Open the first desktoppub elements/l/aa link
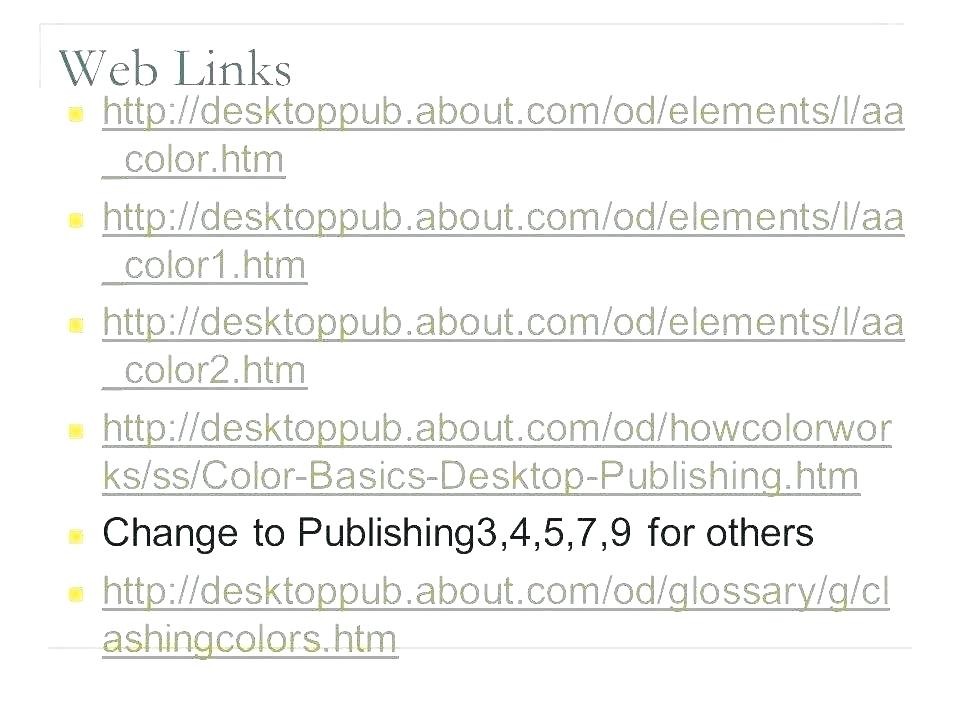 pos(504,114)
